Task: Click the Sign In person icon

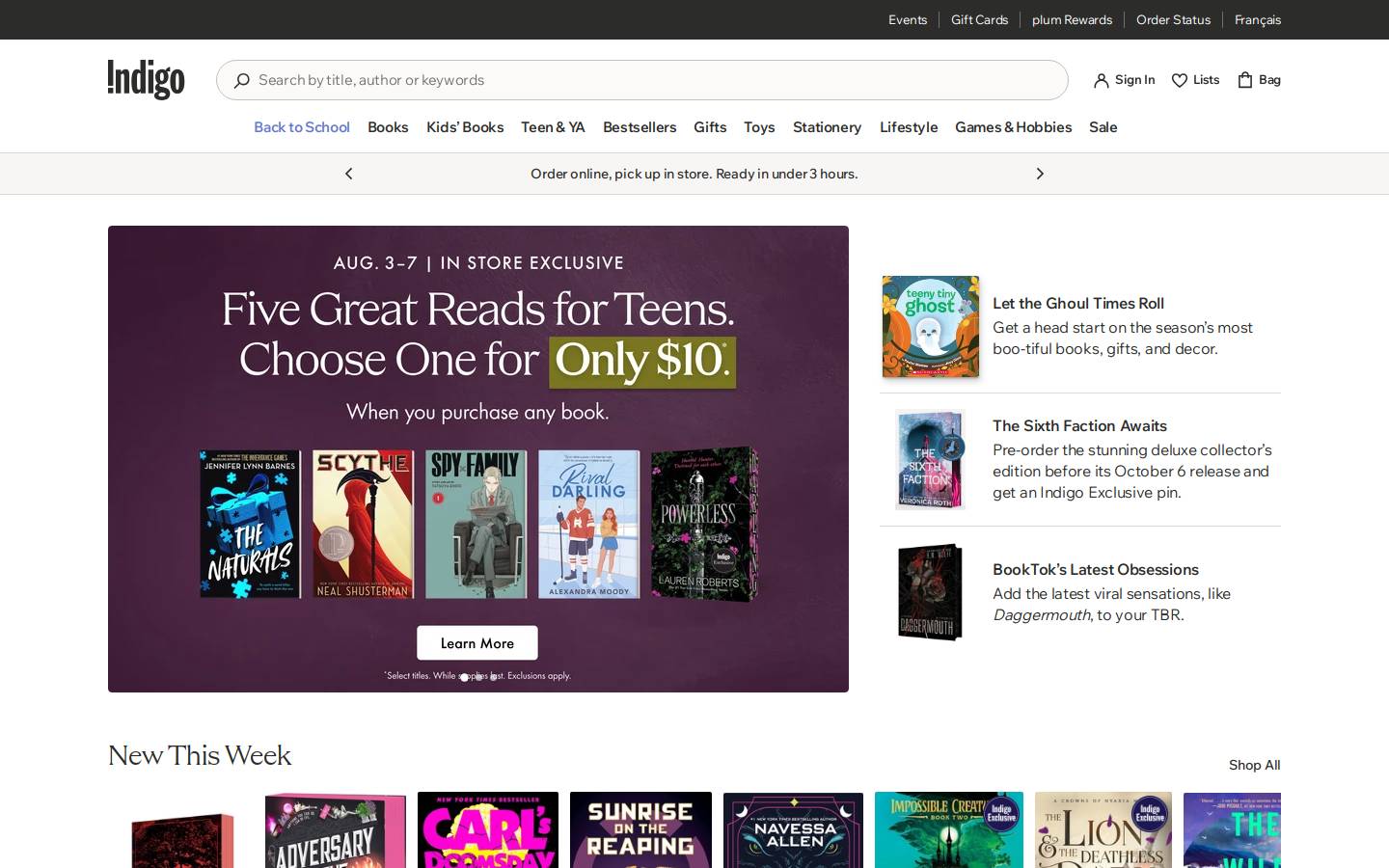Action: [x=1101, y=80]
